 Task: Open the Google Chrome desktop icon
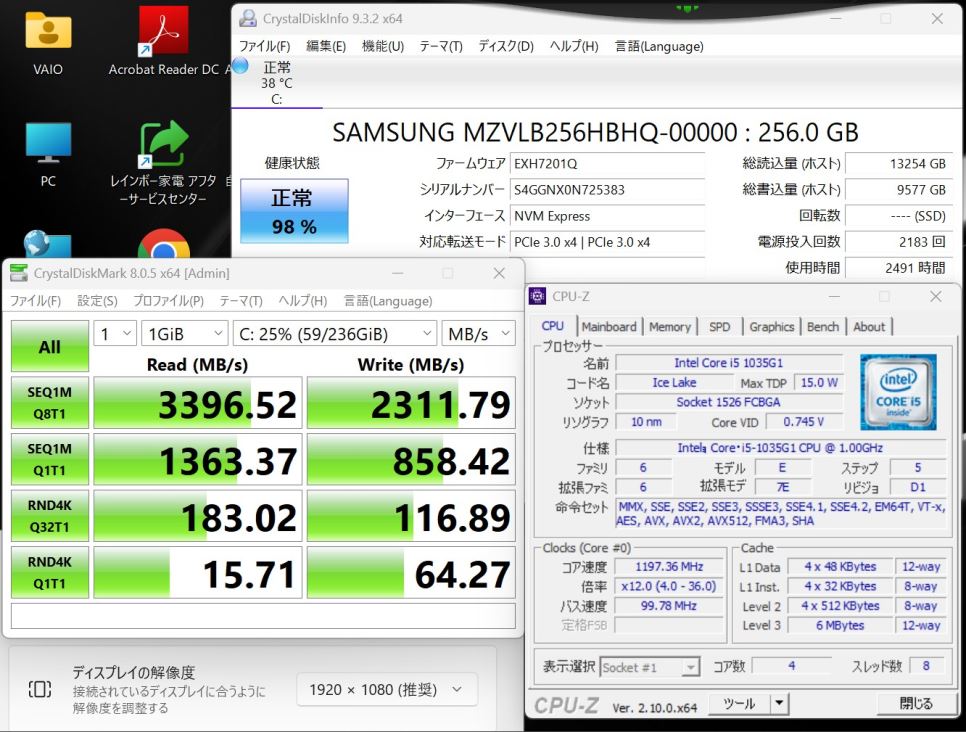[164, 244]
